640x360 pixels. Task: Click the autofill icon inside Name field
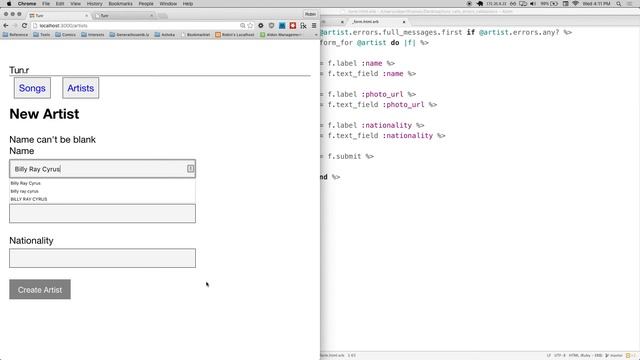tap(191, 169)
